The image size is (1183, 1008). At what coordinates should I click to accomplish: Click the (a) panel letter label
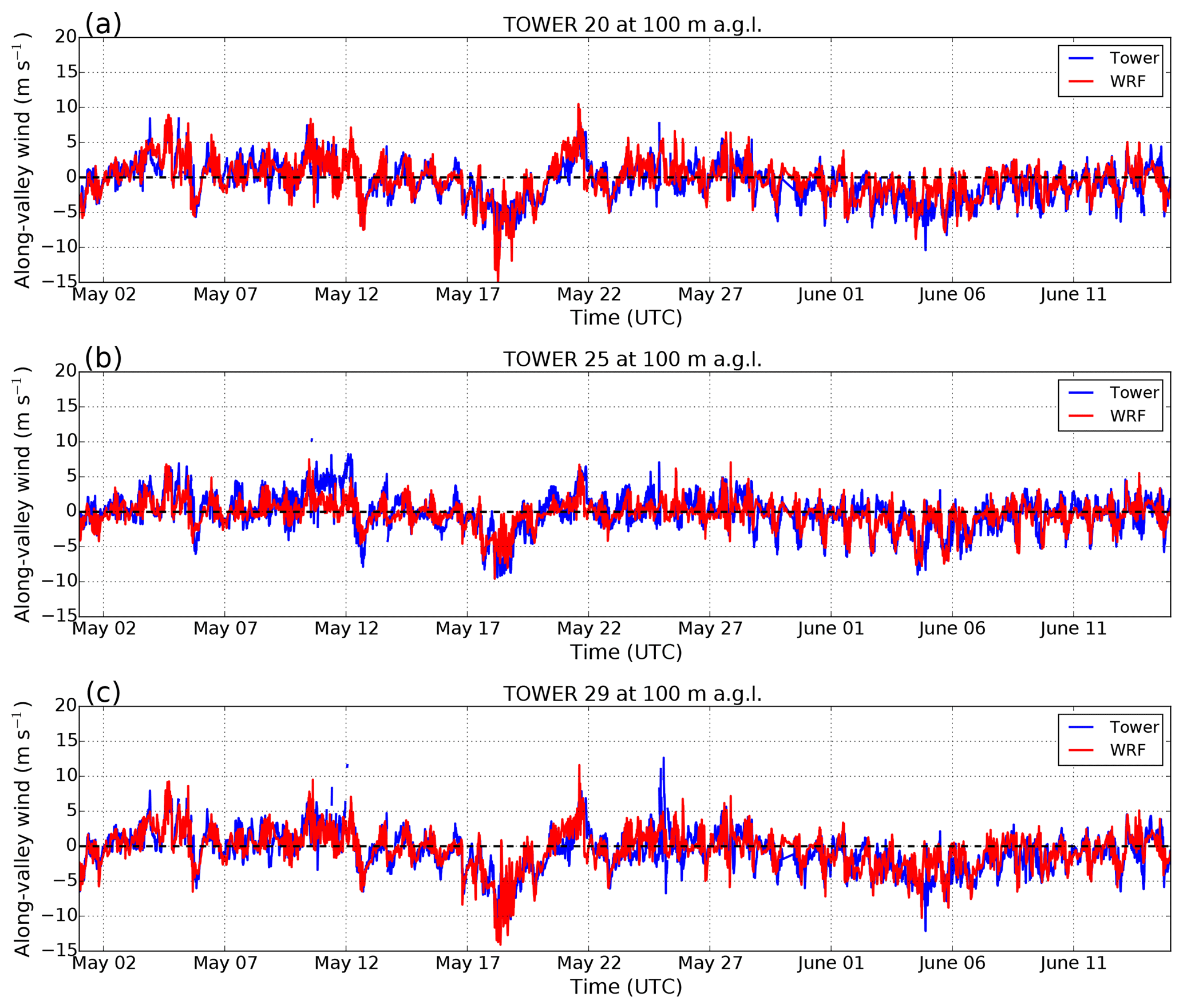coord(103,24)
